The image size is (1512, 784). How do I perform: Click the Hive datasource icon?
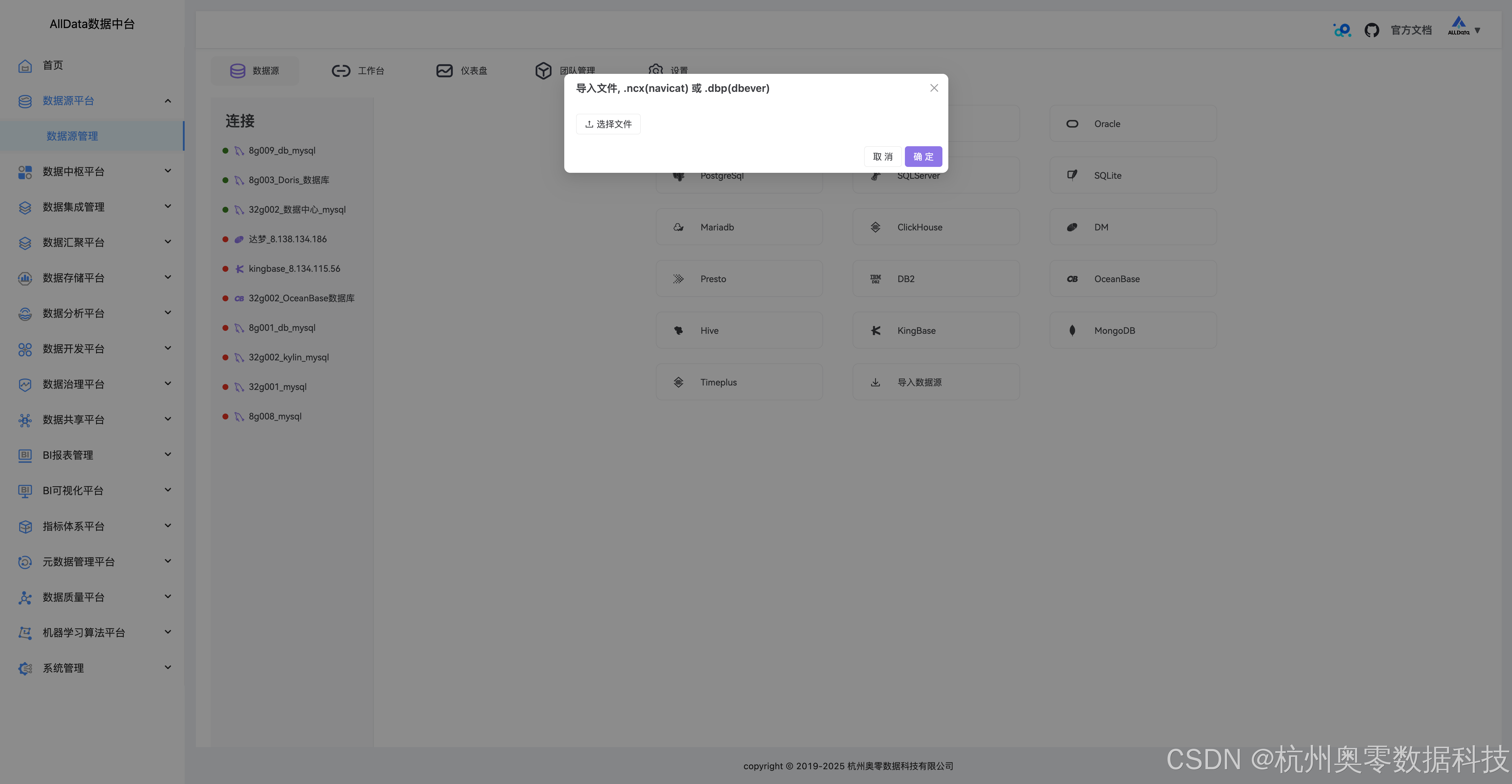tap(678, 330)
